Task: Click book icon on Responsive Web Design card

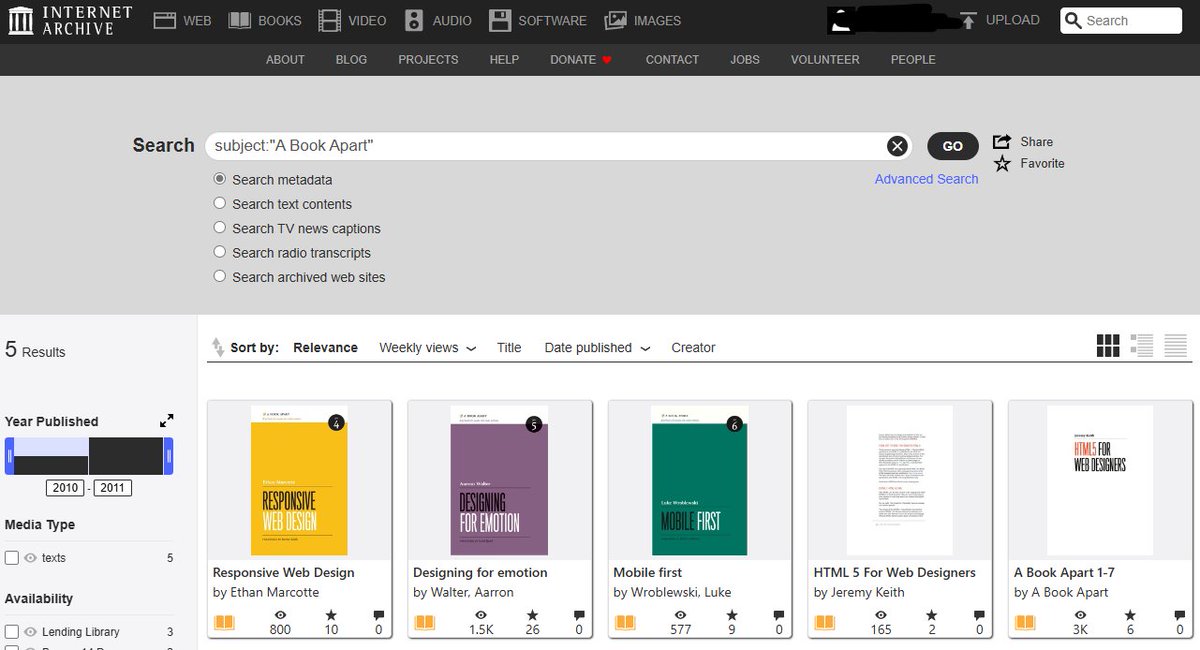Action: coord(224,623)
